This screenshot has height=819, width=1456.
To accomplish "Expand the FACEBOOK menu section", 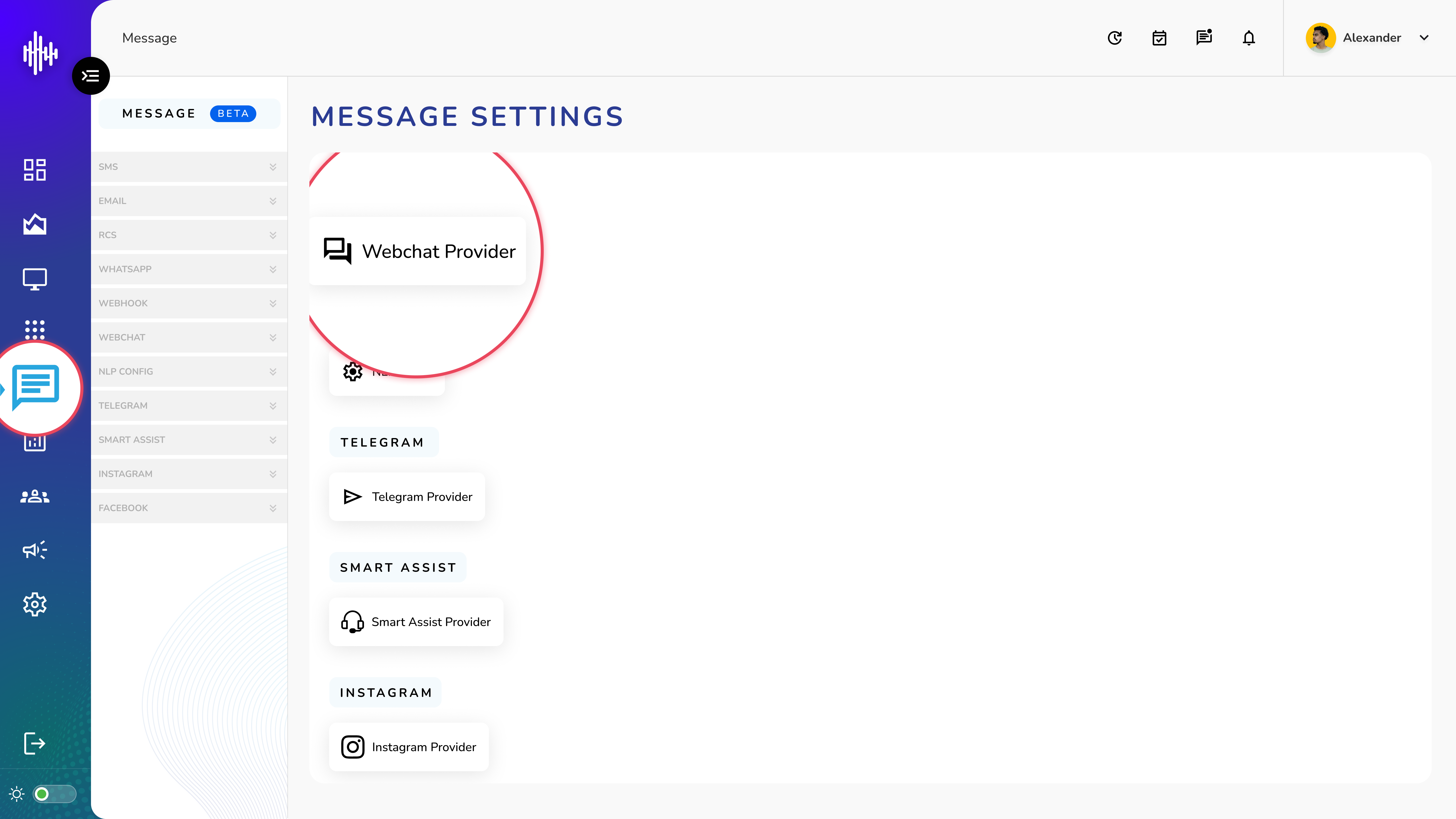I will pyautogui.click(x=189, y=508).
